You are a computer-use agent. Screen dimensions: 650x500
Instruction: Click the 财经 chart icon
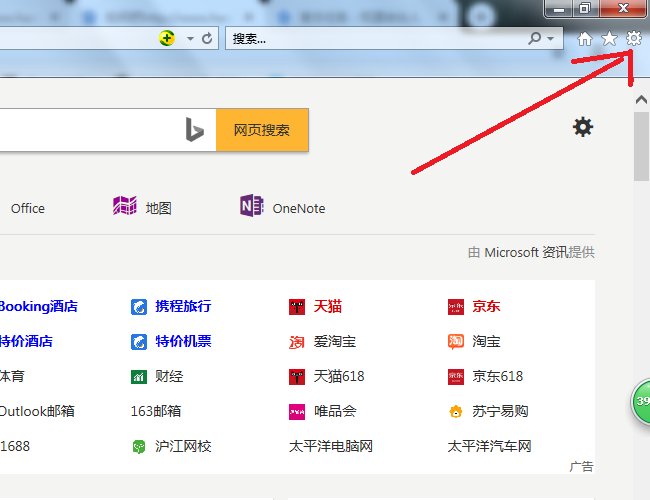(139, 377)
